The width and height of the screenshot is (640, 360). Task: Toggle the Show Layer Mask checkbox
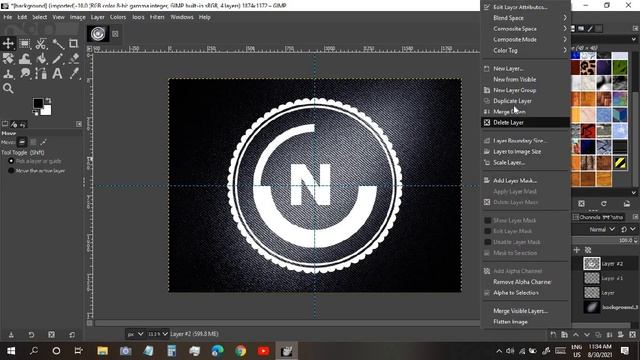pos(487,220)
